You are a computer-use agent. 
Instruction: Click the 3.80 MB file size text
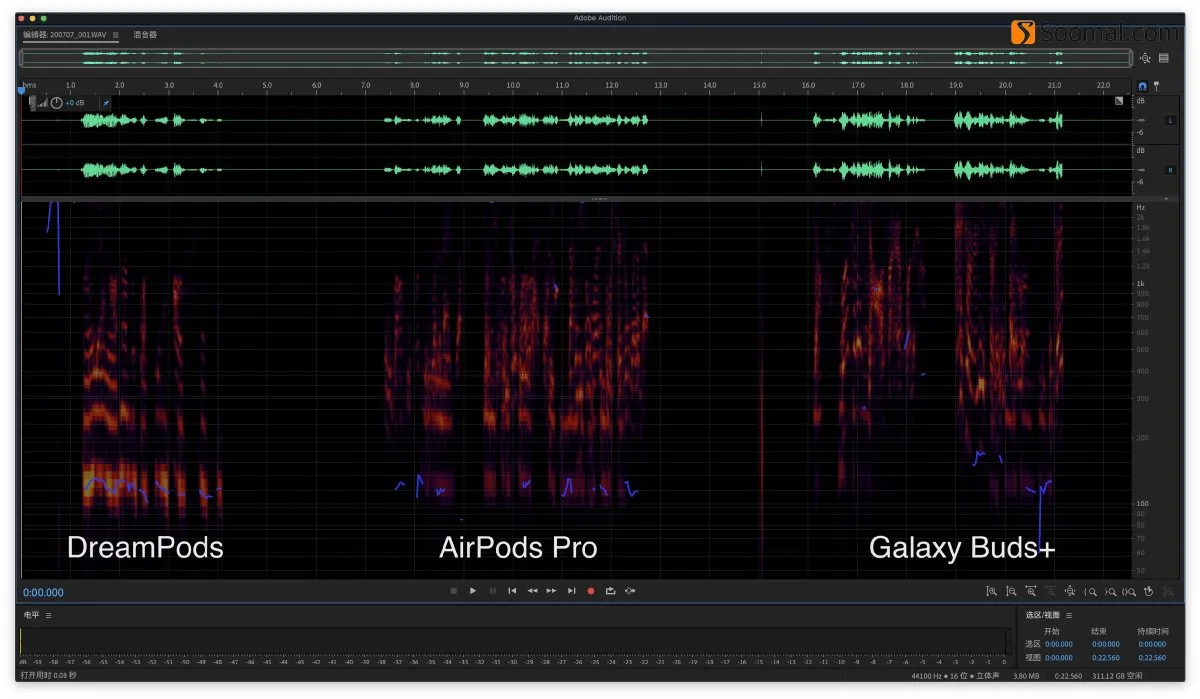point(1027,676)
